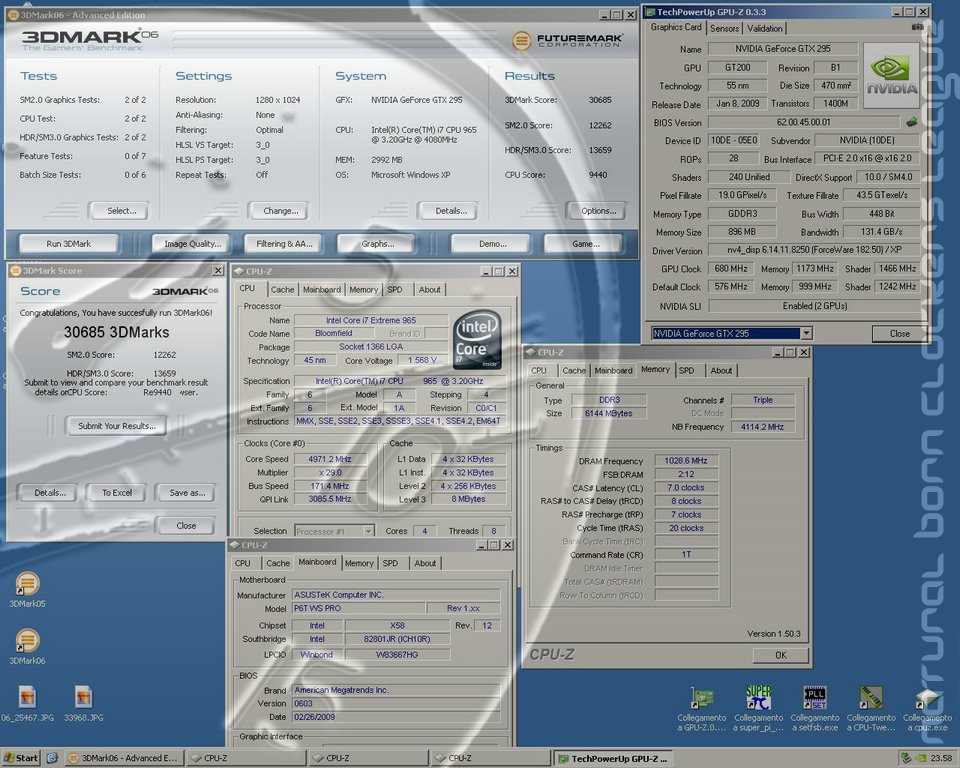
Task: Export score with To Excel button
Action: [117, 492]
